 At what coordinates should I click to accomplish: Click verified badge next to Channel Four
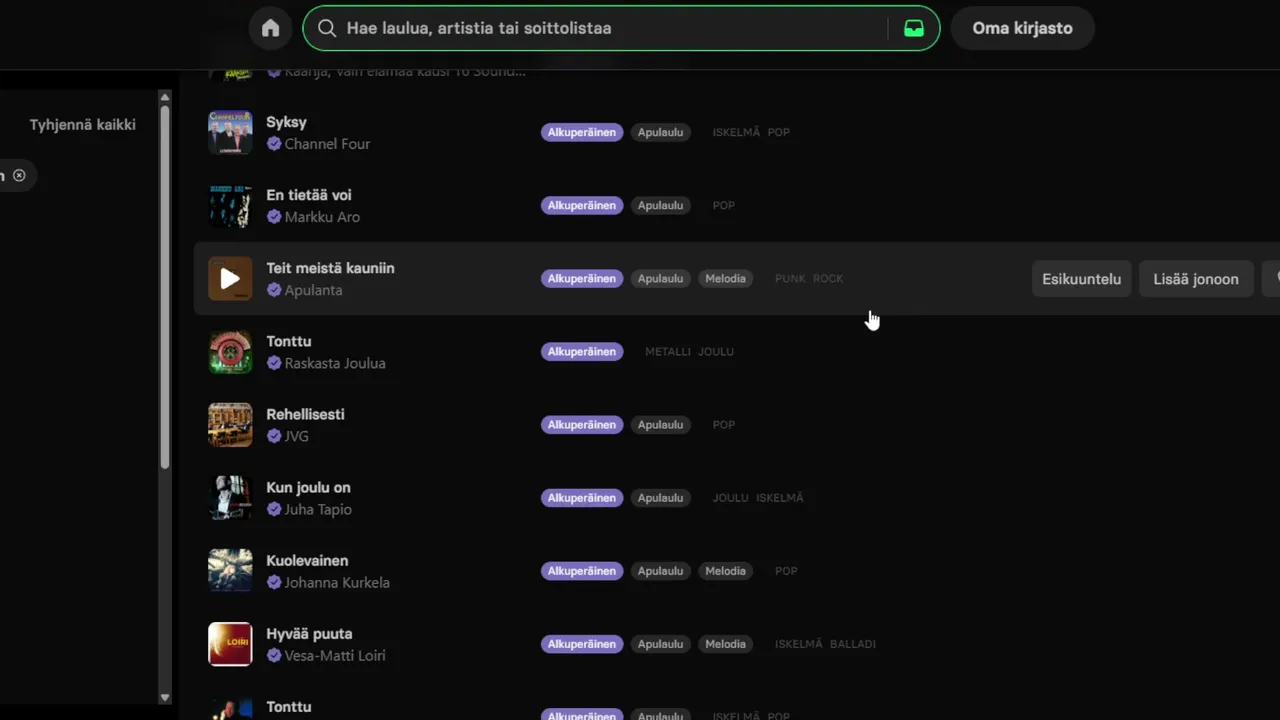click(274, 144)
